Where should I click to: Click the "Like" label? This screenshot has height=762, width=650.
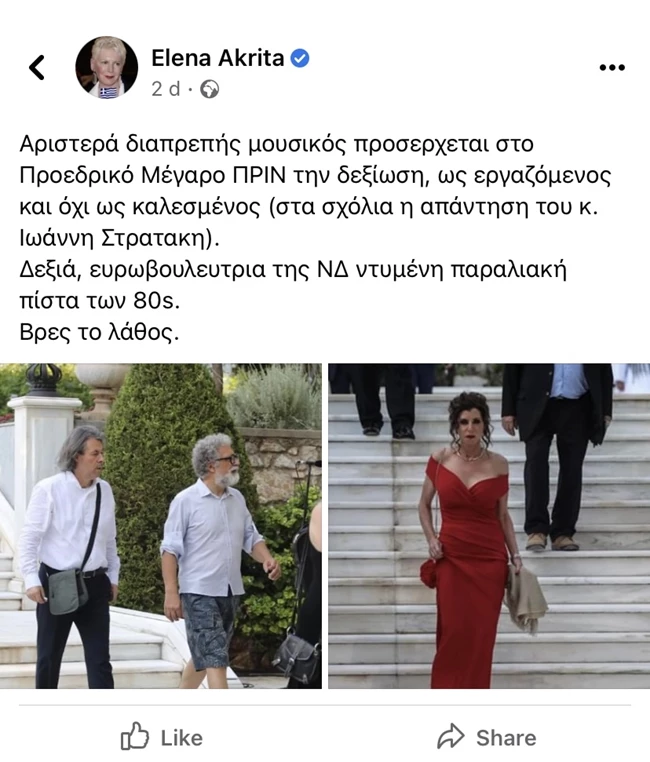coord(182,738)
